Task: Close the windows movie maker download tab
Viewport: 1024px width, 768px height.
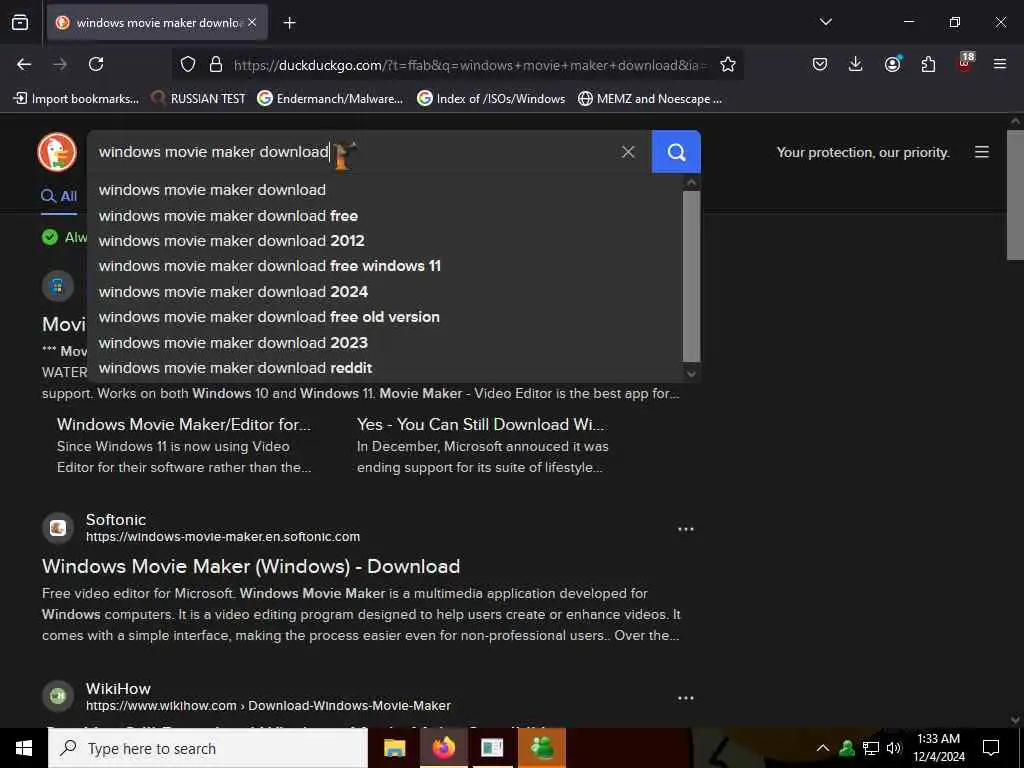Action: pos(252,22)
